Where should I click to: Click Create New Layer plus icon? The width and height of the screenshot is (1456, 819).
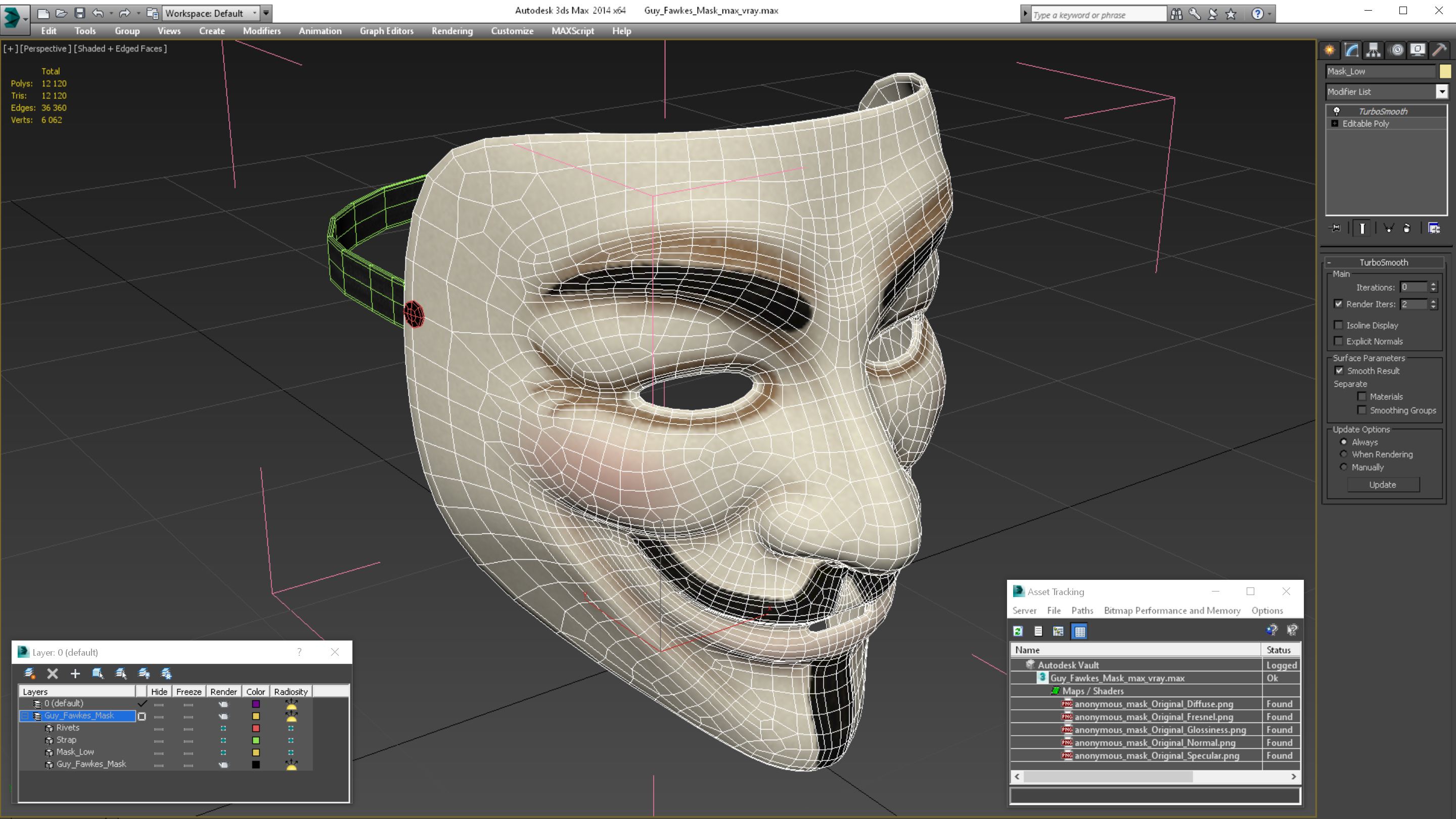click(x=75, y=673)
